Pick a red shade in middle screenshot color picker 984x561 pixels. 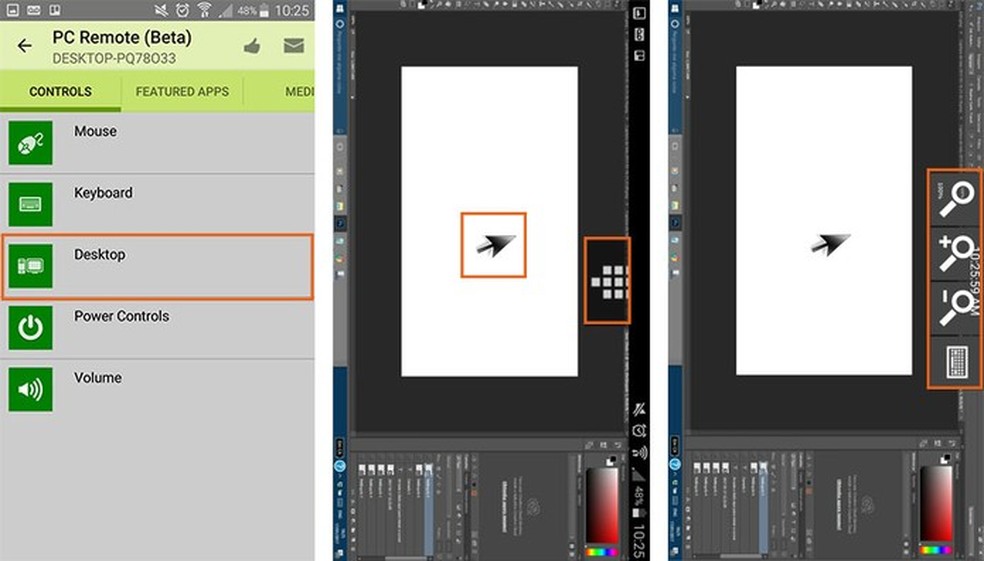(602, 505)
